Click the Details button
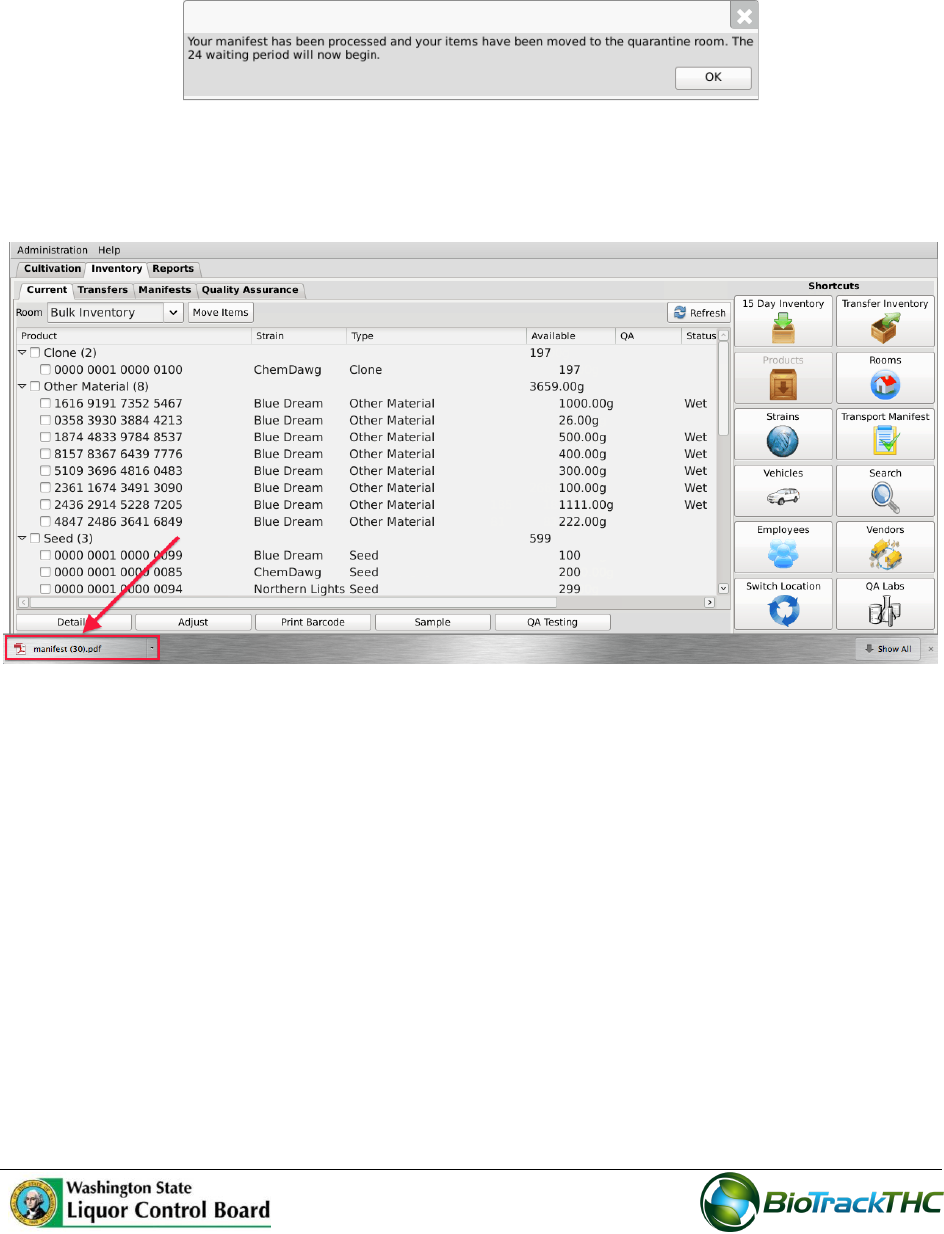This screenshot has width=944, height=1234. tap(73, 622)
